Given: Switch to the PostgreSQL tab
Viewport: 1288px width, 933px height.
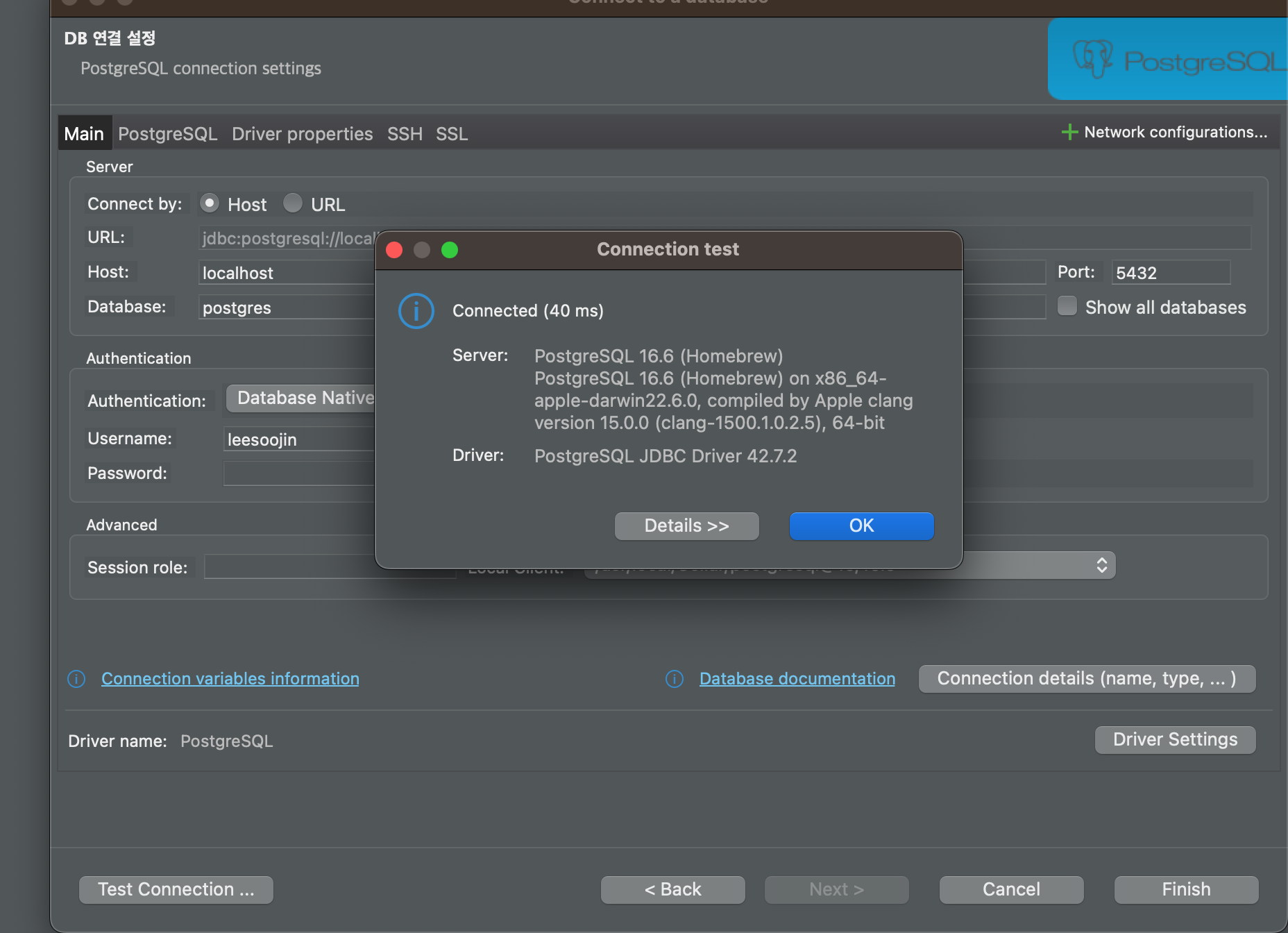Looking at the screenshot, I should pos(168,134).
